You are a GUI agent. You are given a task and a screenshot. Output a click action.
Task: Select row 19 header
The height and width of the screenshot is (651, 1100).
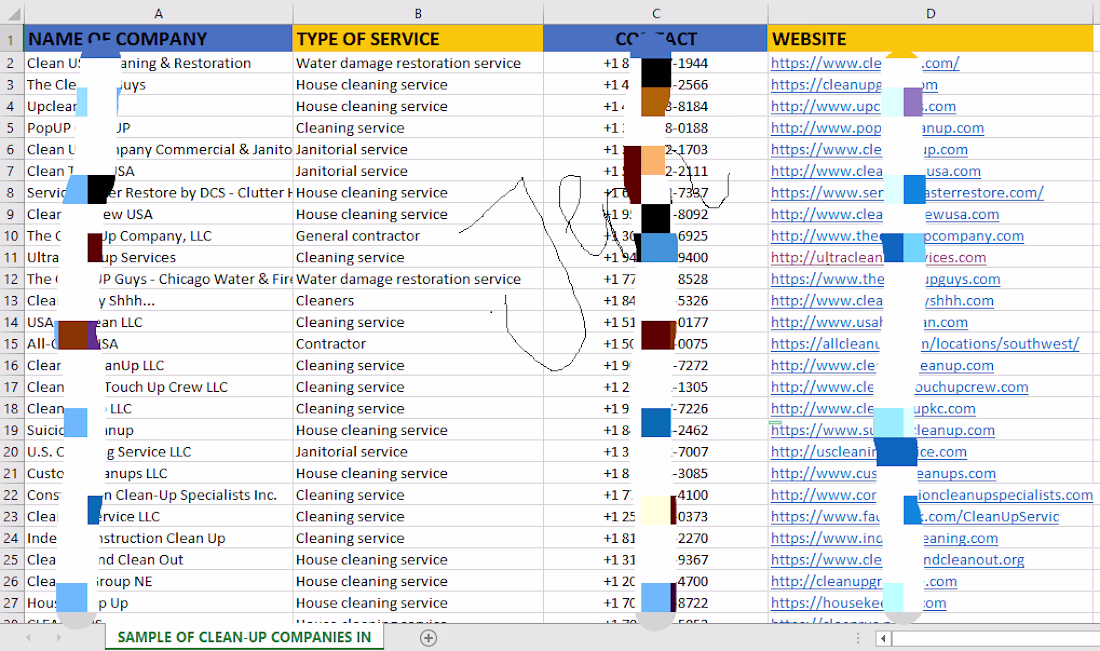click(11, 430)
